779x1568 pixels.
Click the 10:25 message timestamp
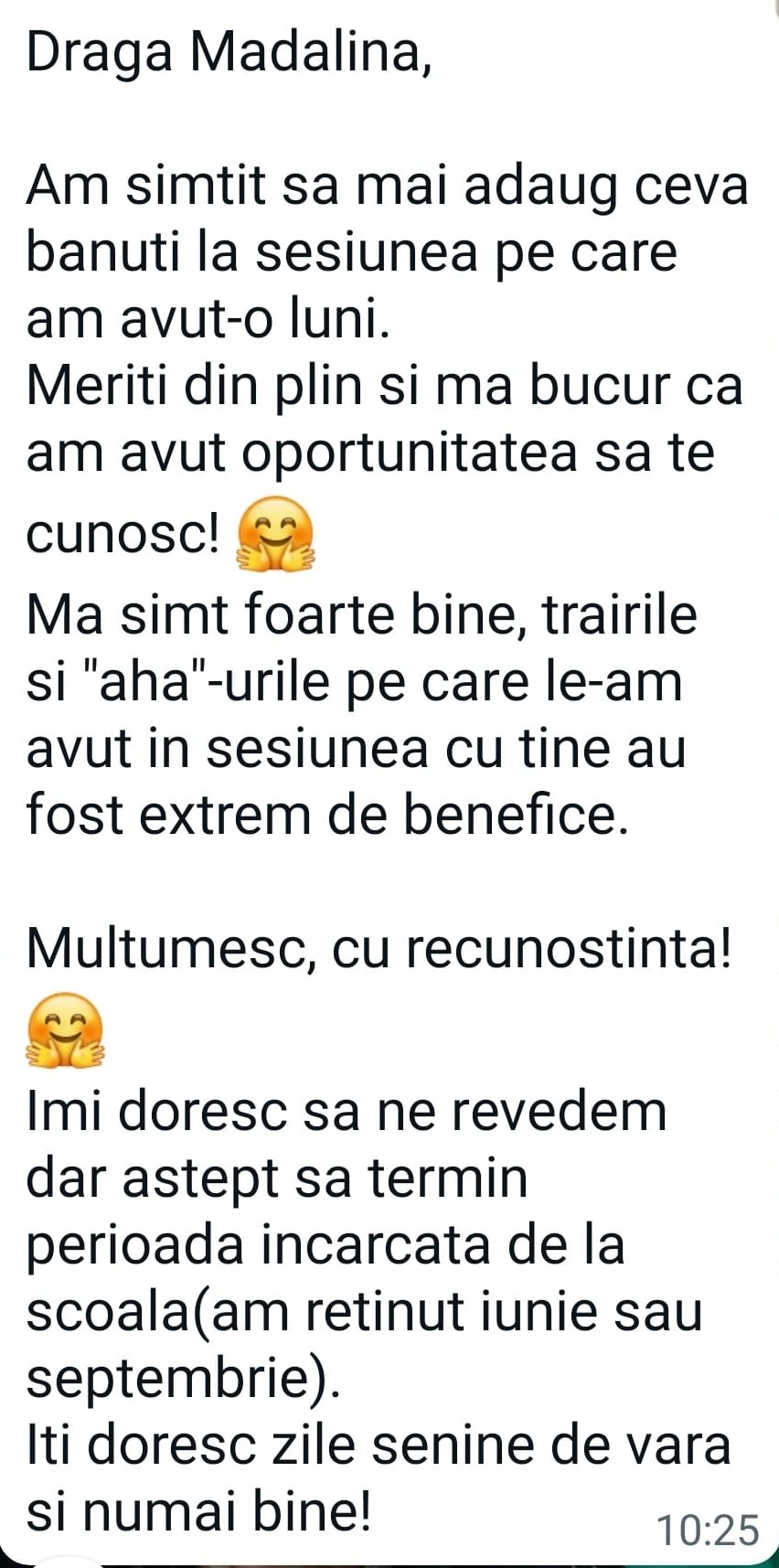(x=709, y=1530)
